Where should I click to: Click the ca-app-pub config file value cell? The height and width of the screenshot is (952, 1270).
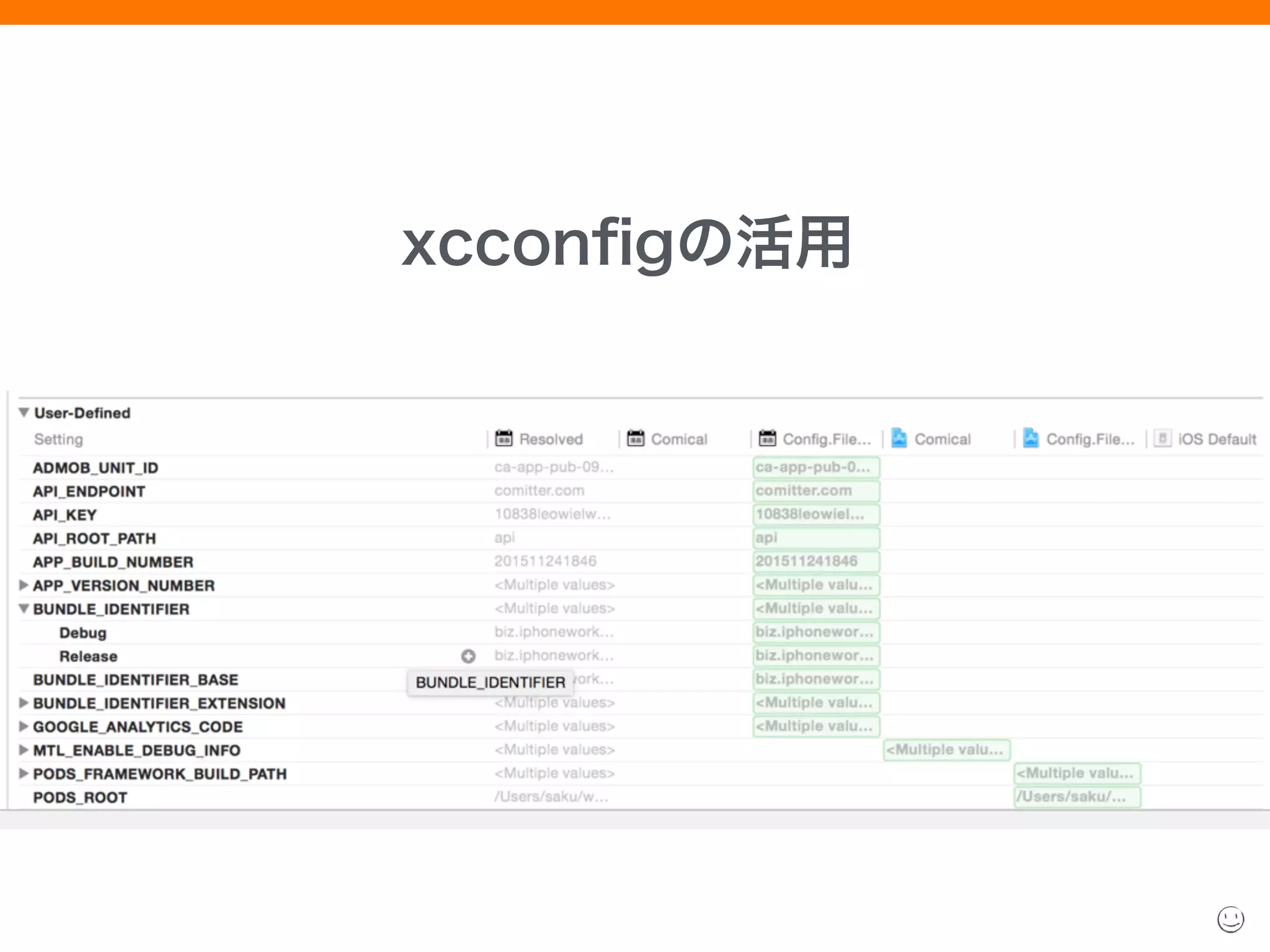816,467
